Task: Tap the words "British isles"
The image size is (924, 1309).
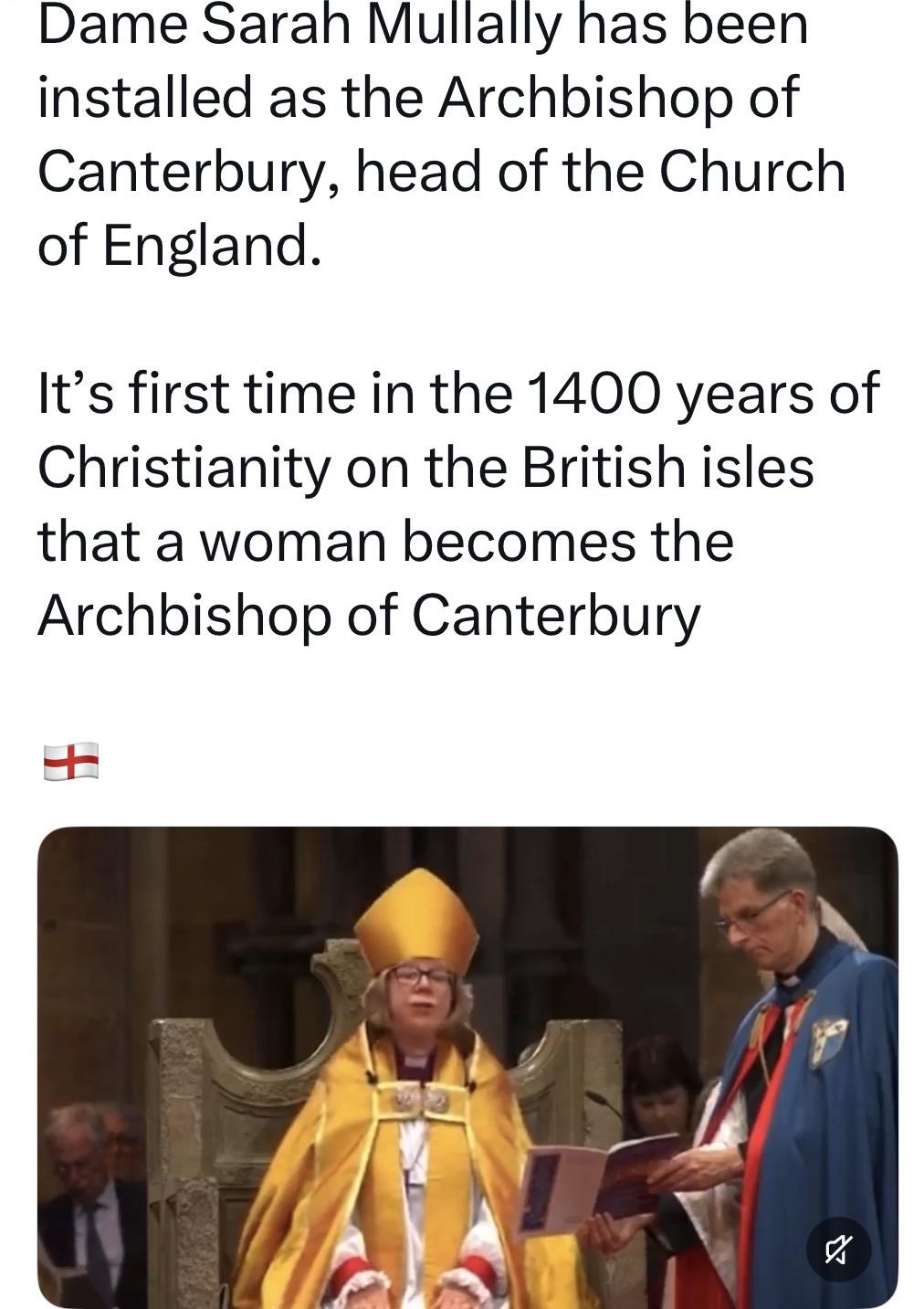Action: [x=667, y=467]
